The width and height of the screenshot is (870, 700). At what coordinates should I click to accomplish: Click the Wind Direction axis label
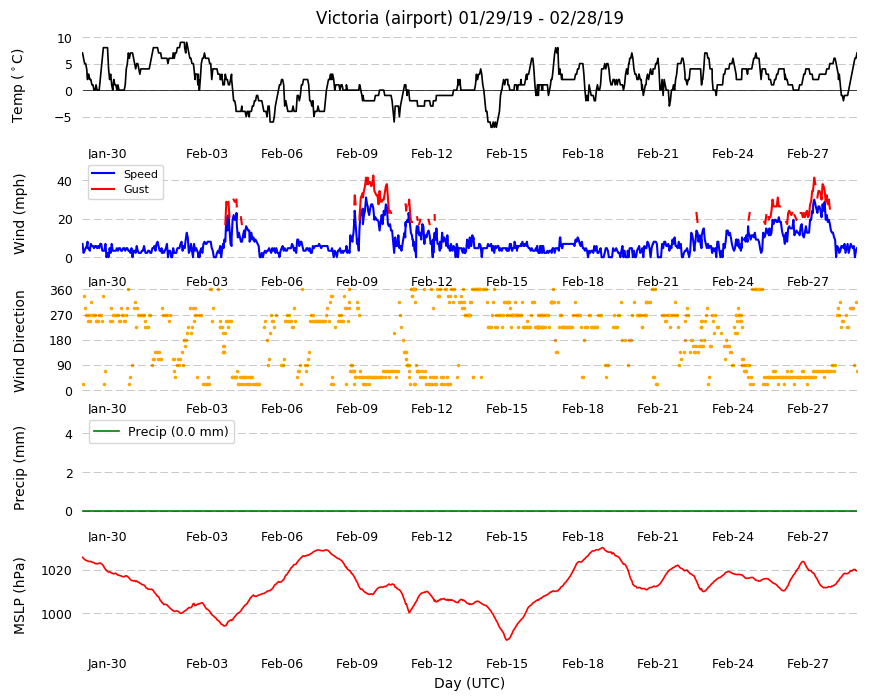click(19, 341)
